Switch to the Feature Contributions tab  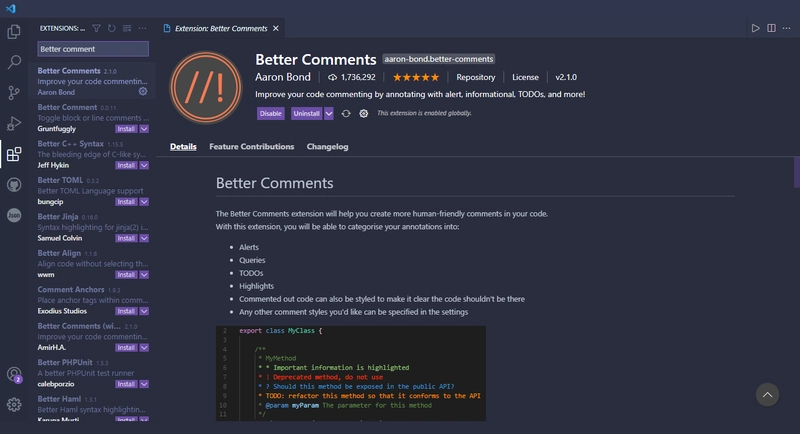(252, 146)
